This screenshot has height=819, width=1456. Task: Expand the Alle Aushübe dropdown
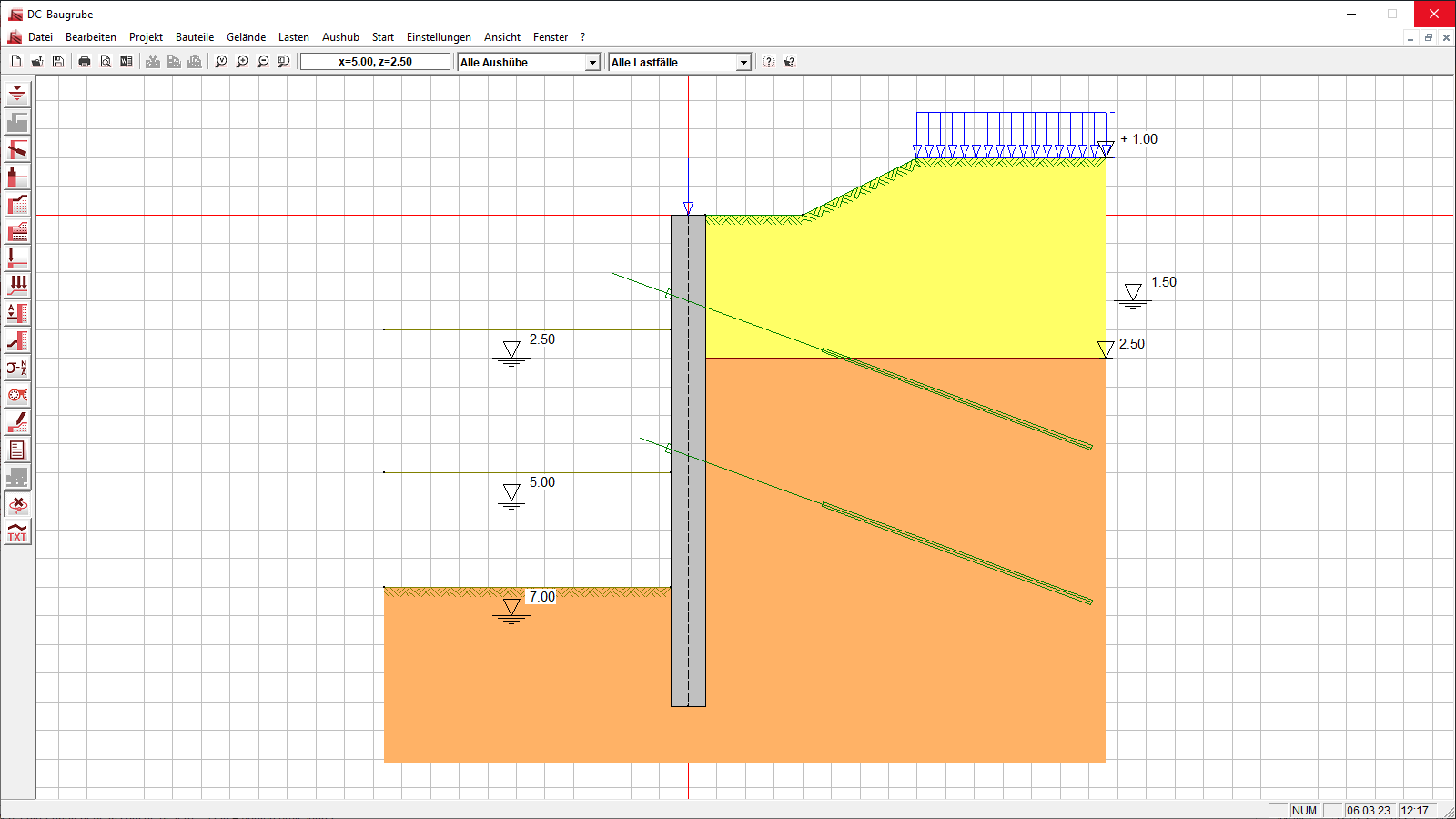click(x=592, y=62)
